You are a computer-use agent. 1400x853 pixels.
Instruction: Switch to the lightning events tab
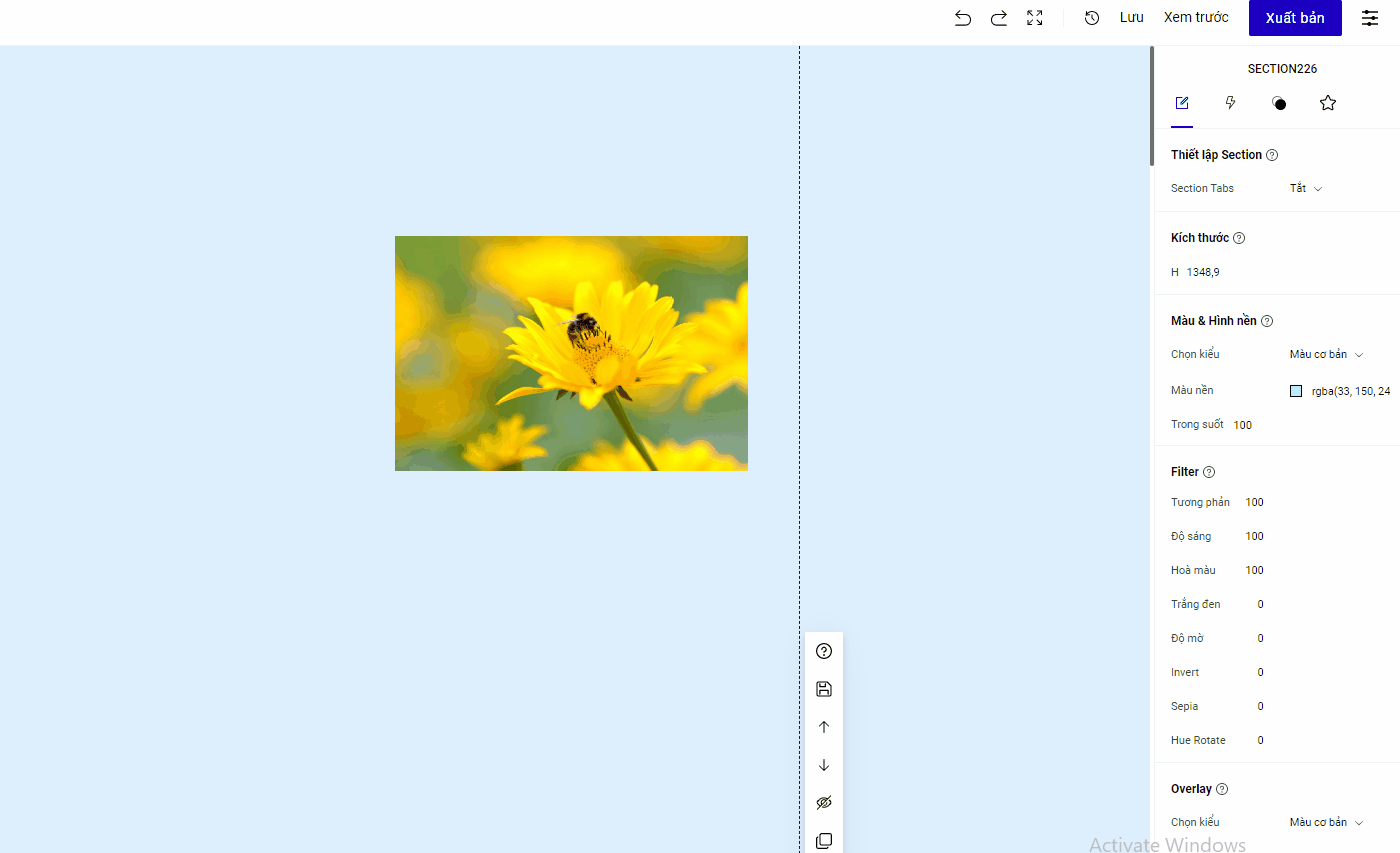tap(1231, 103)
